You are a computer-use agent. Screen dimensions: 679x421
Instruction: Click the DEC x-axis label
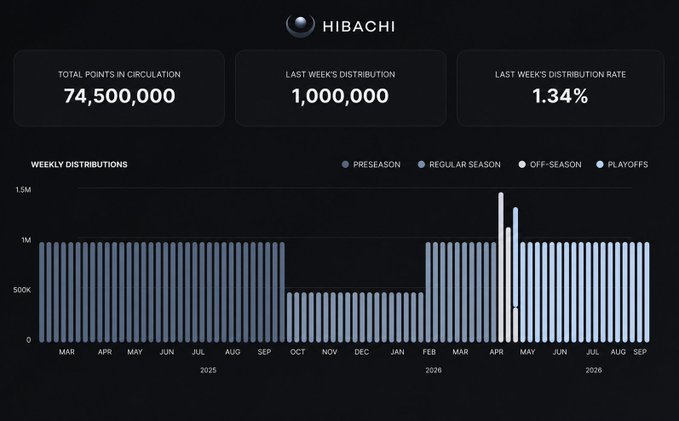point(362,352)
